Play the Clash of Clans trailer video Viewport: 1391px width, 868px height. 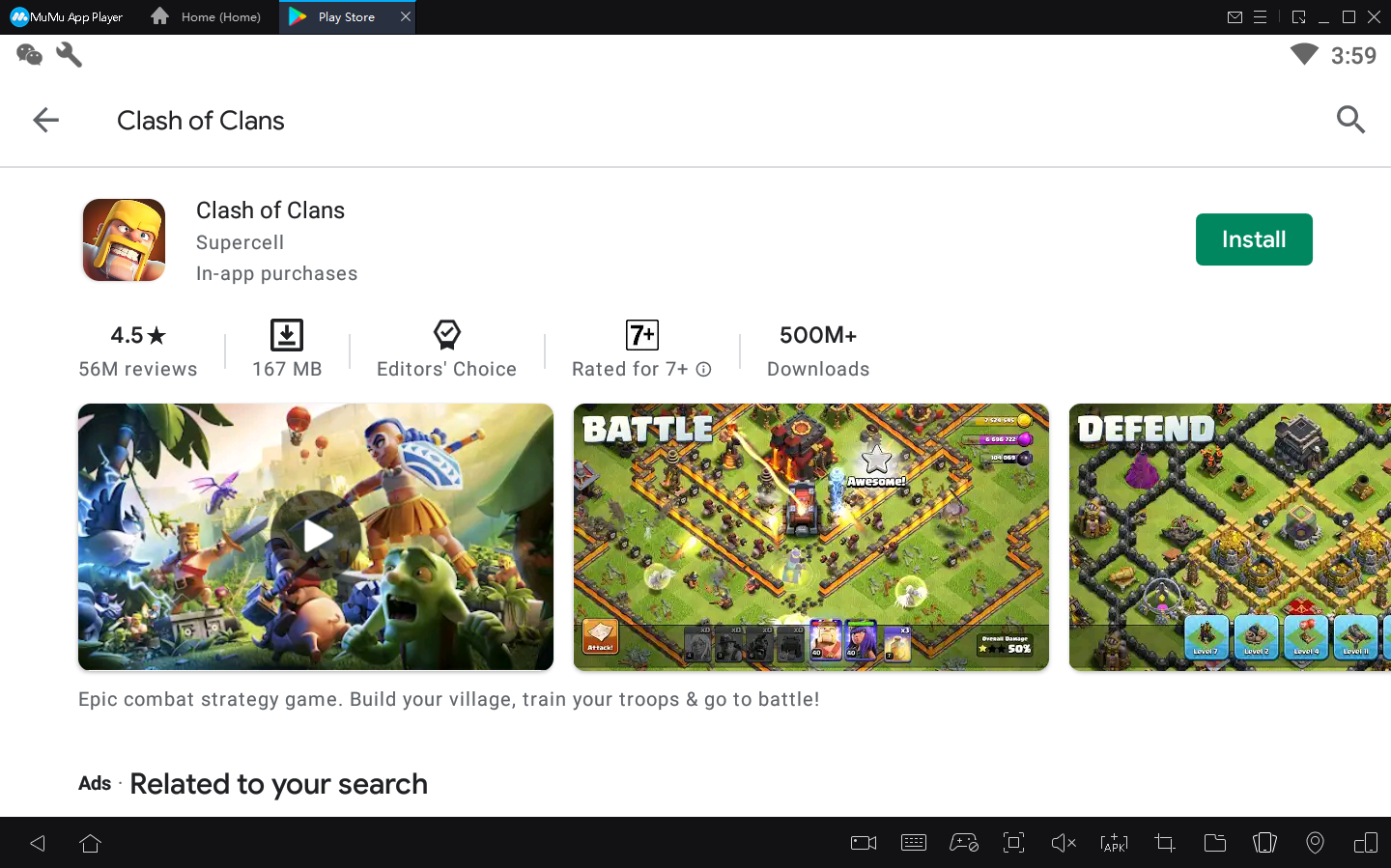pos(316,537)
